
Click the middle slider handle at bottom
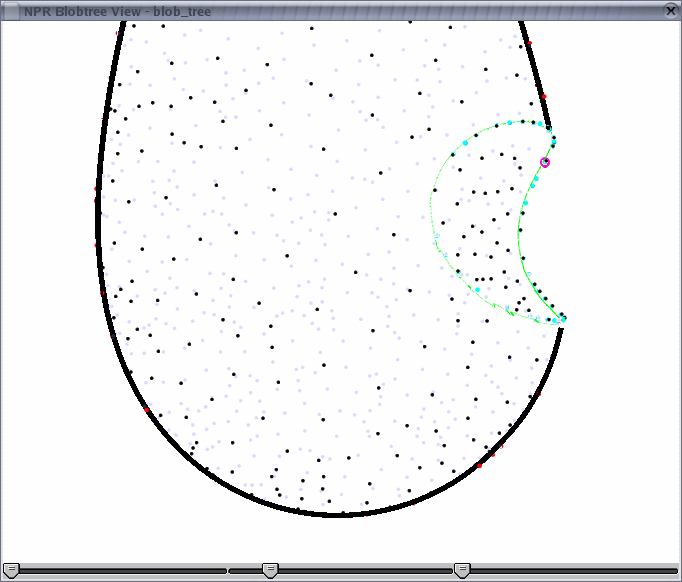tap(270, 570)
